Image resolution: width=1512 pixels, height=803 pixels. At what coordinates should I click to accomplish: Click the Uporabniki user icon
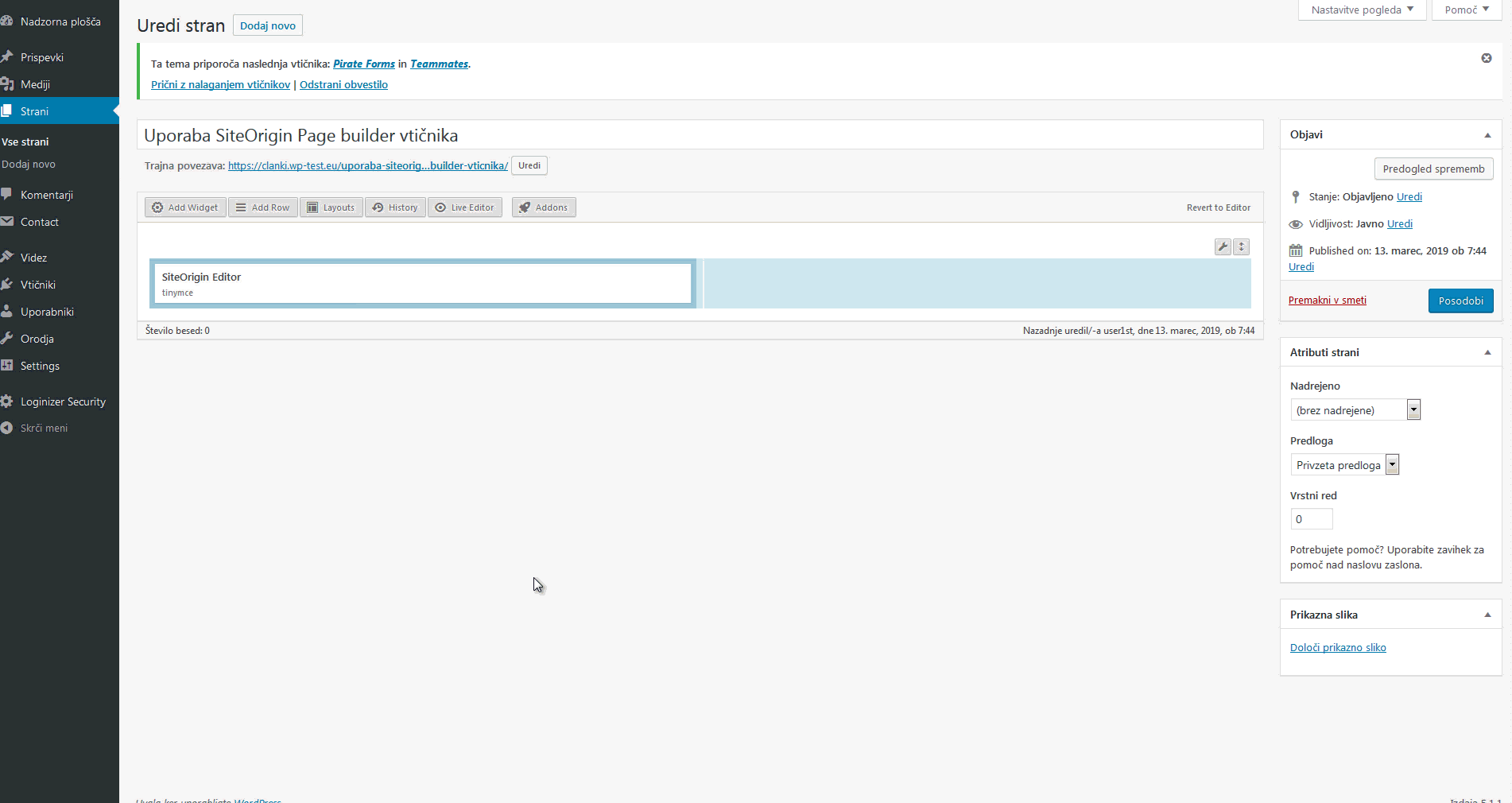(6, 312)
